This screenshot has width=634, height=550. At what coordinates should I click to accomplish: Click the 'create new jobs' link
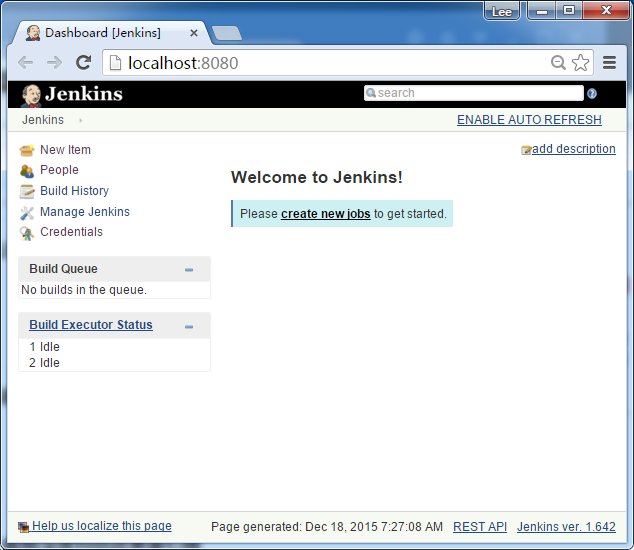pyautogui.click(x=325, y=214)
